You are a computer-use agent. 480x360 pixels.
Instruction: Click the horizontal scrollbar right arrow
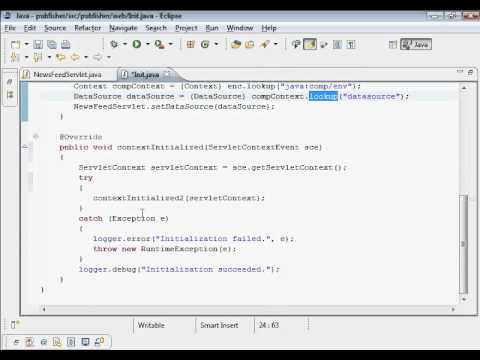click(453, 309)
